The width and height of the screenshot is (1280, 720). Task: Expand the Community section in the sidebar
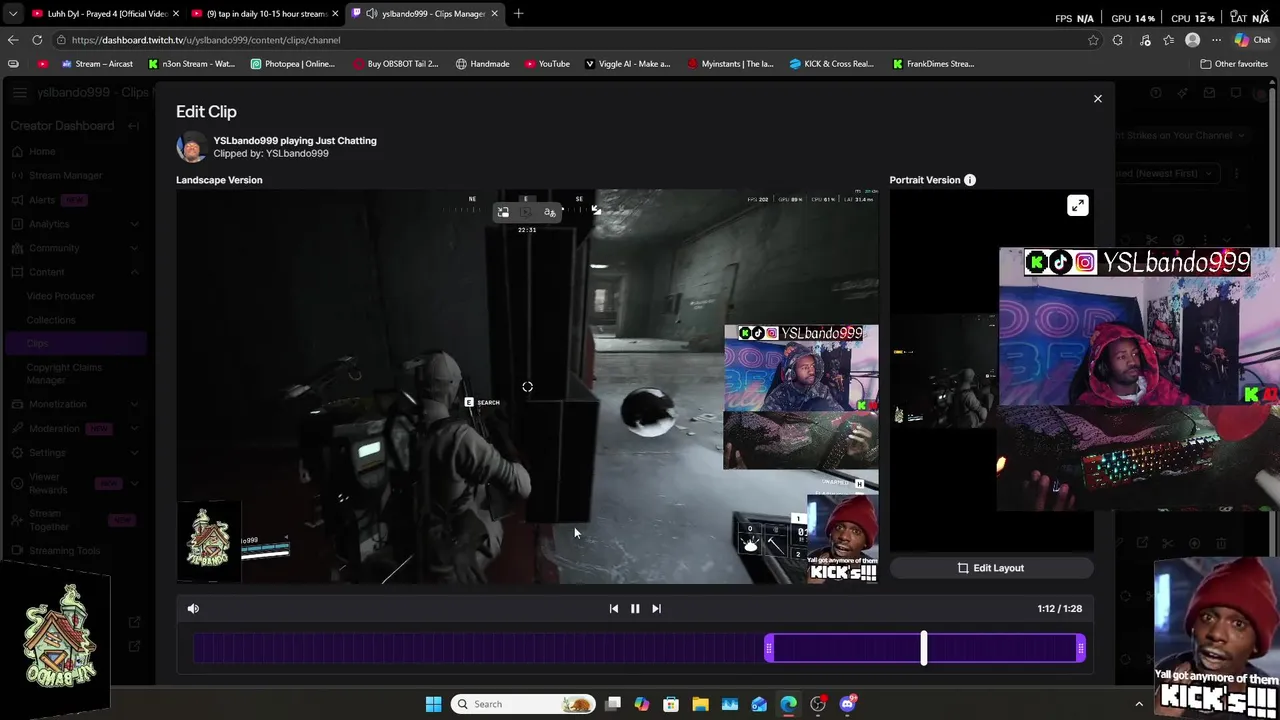(135, 248)
